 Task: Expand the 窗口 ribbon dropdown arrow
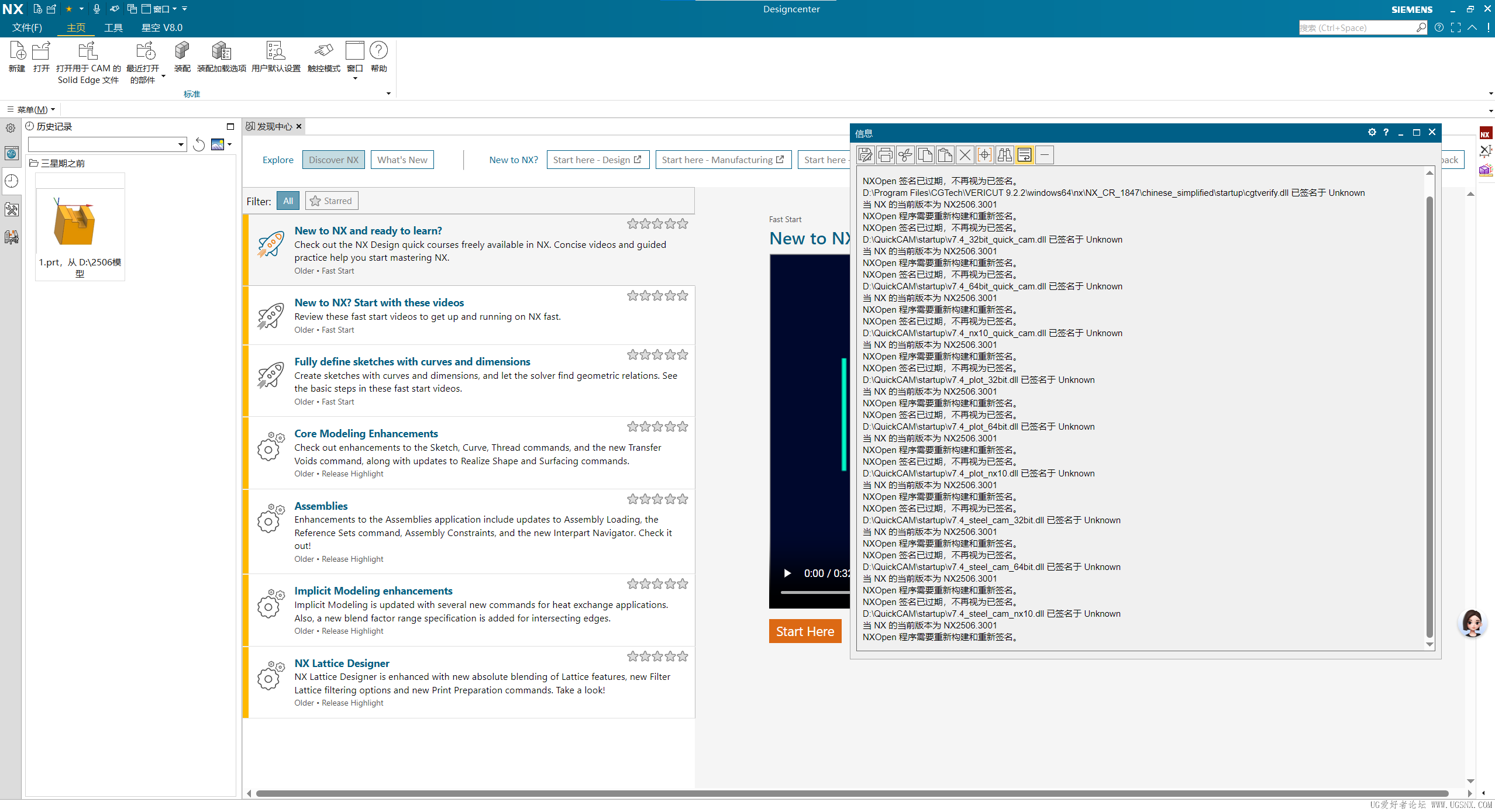(355, 78)
